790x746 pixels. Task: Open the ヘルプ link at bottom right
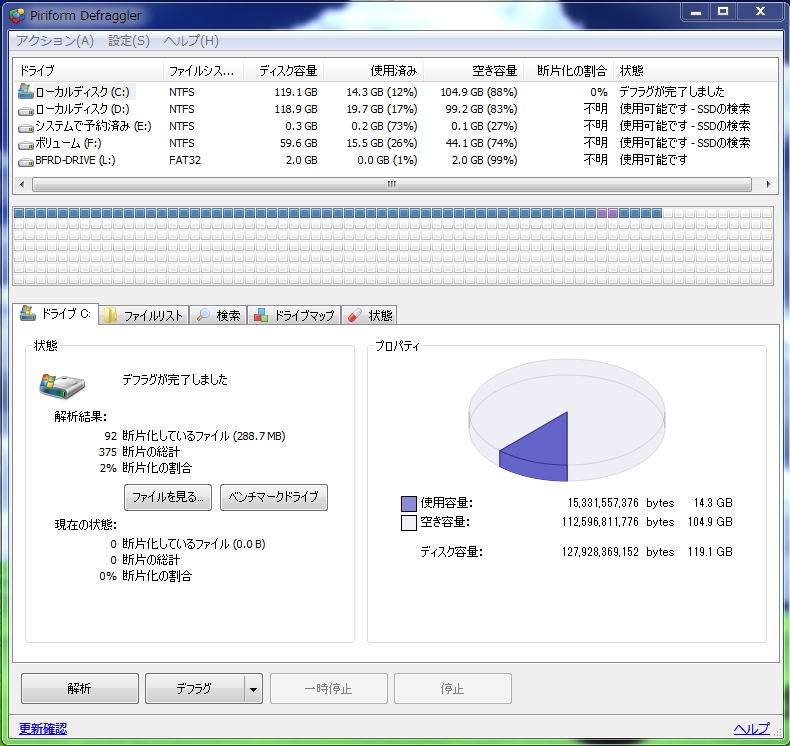click(751, 728)
